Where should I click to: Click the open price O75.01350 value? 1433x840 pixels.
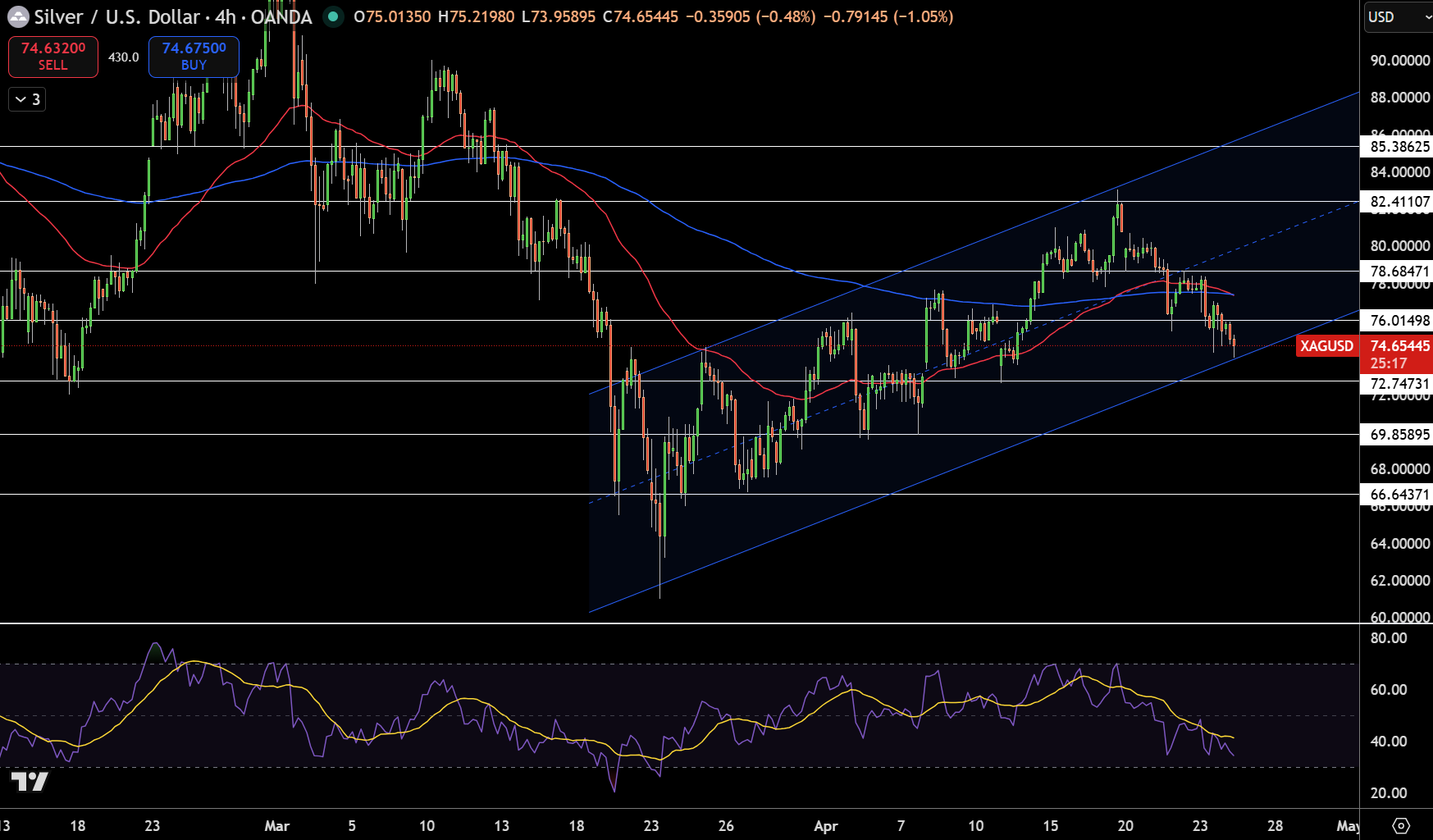point(390,16)
